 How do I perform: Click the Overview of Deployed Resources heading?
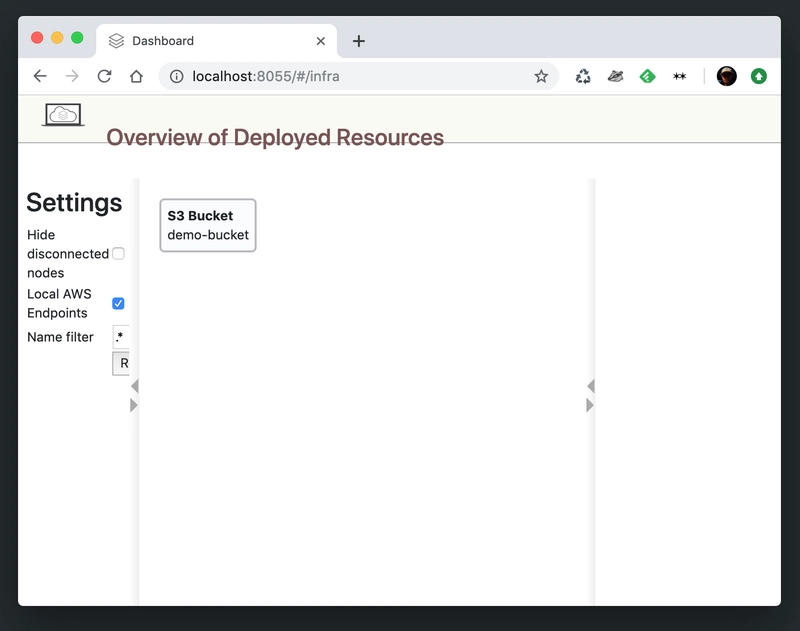(x=275, y=137)
